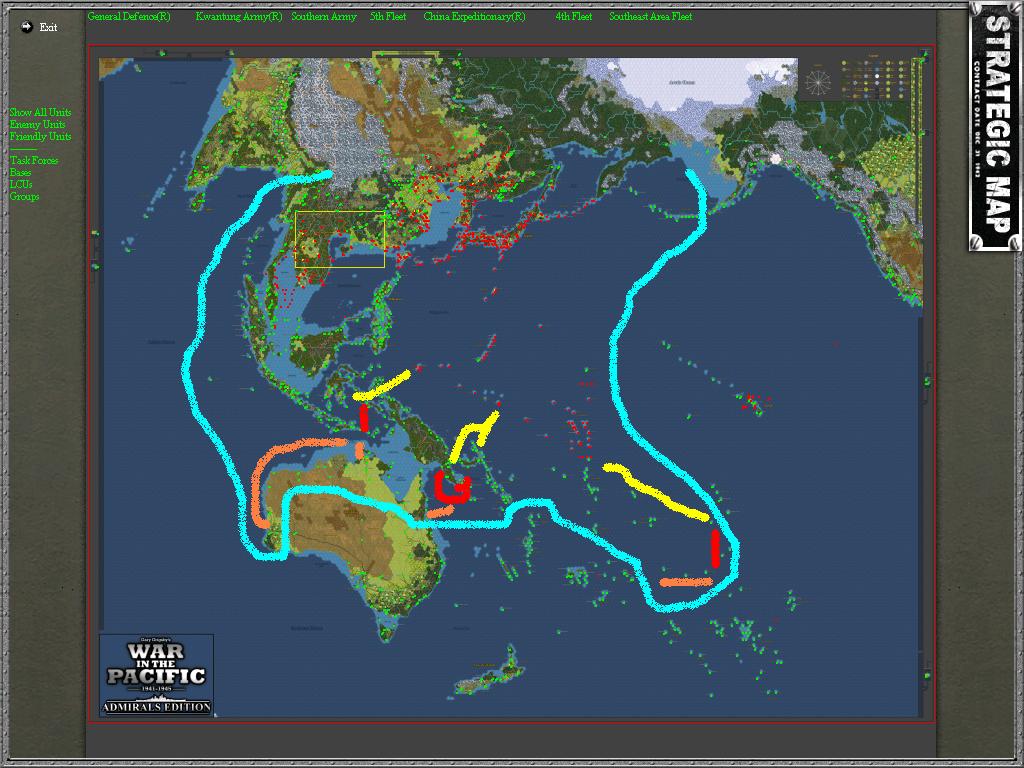The width and height of the screenshot is (1024, 768).
Task: Click the Exit arrow icon
Action: pos(26,27)
